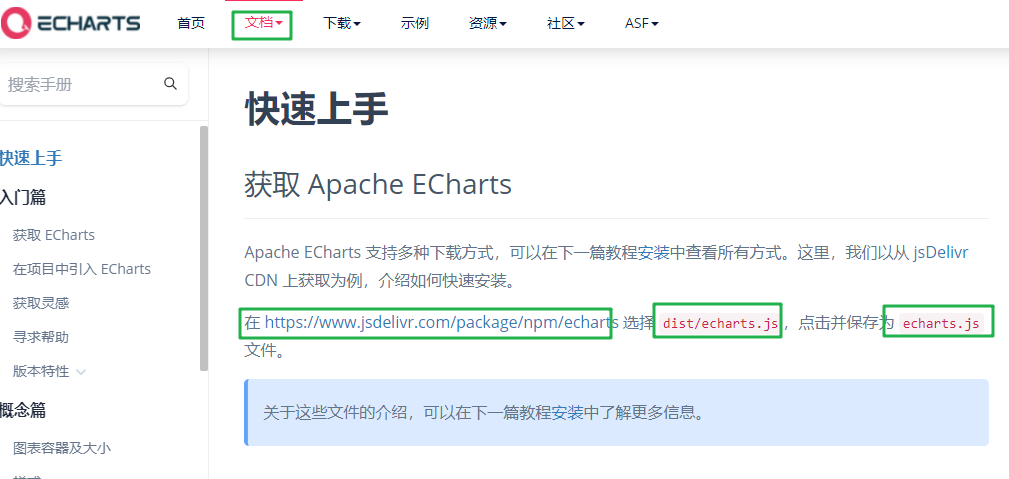This screenshot has width=1009, height=479.
Task: Follow the 安装 link in blue note
Action: pos(568,412)
